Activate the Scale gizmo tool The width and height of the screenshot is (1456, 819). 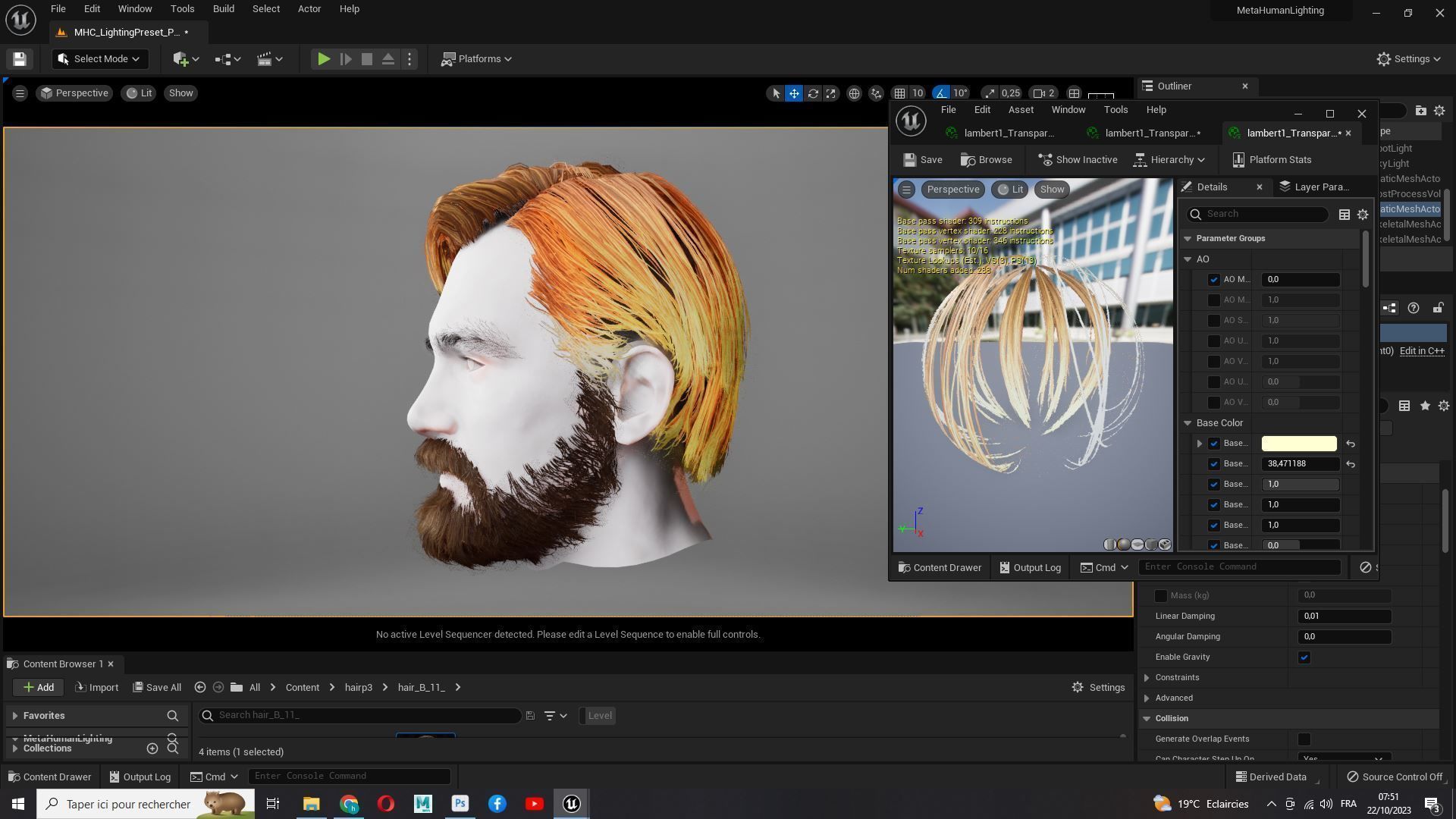click(x=831, y=93)
